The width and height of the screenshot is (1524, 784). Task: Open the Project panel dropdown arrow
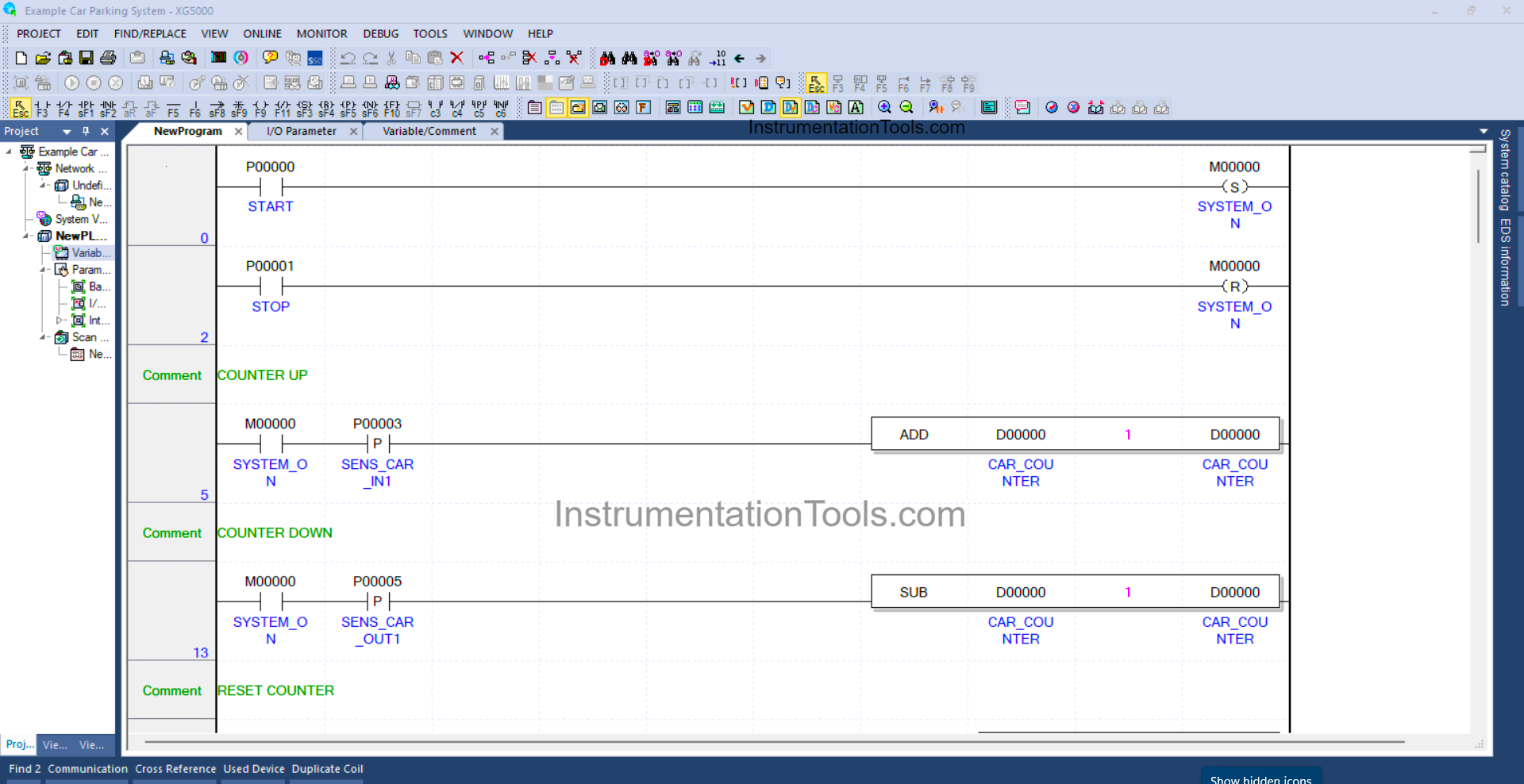point(67,132)
